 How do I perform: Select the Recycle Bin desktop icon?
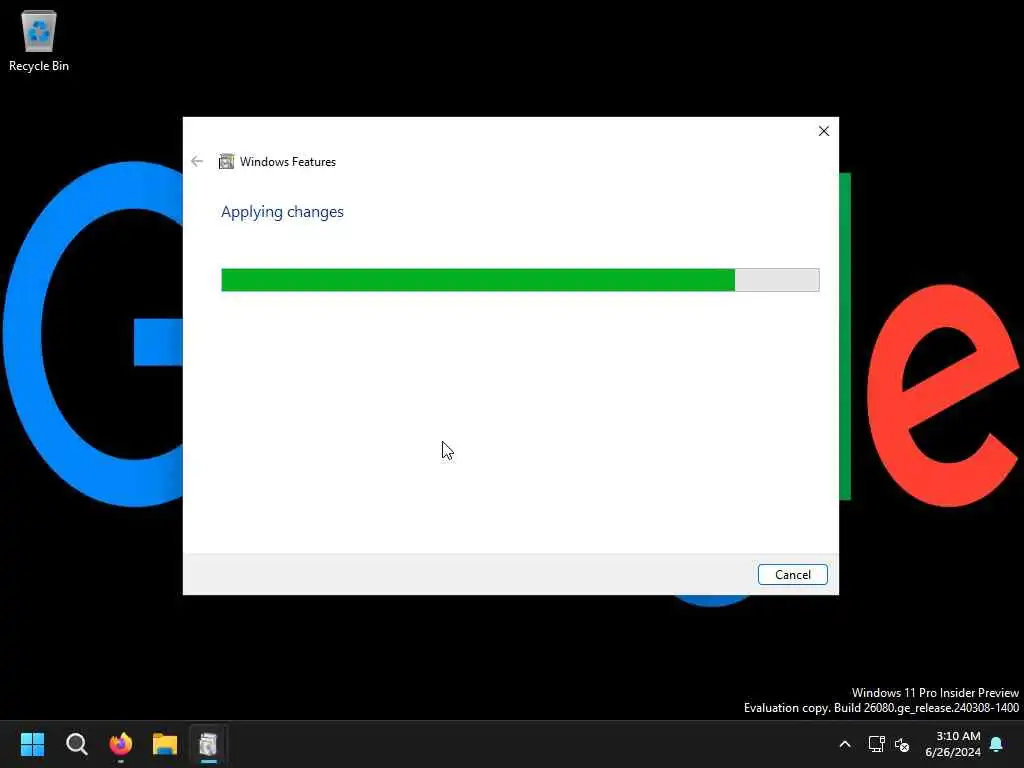coord(39,40)
